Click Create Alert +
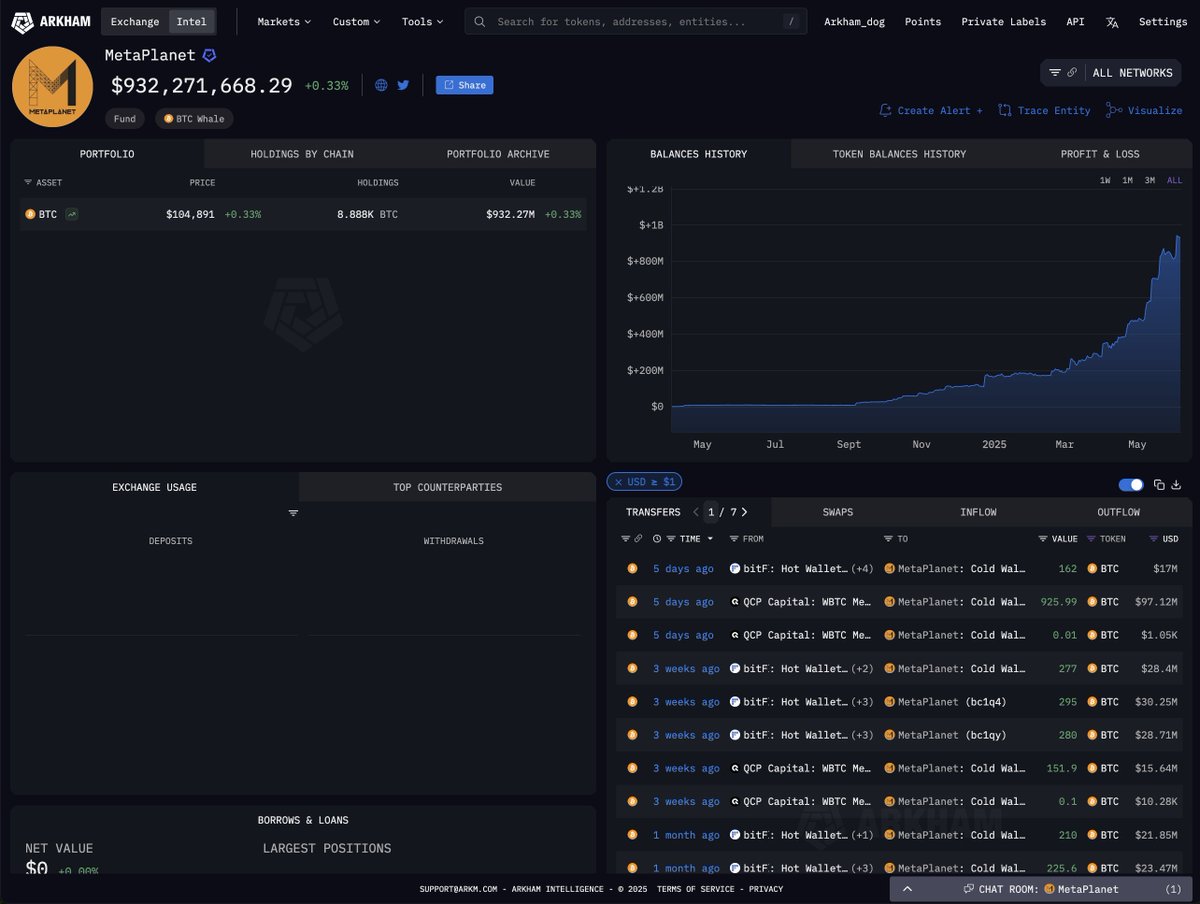This screenshot has height=904, width=1200. (x=930, y=110)
